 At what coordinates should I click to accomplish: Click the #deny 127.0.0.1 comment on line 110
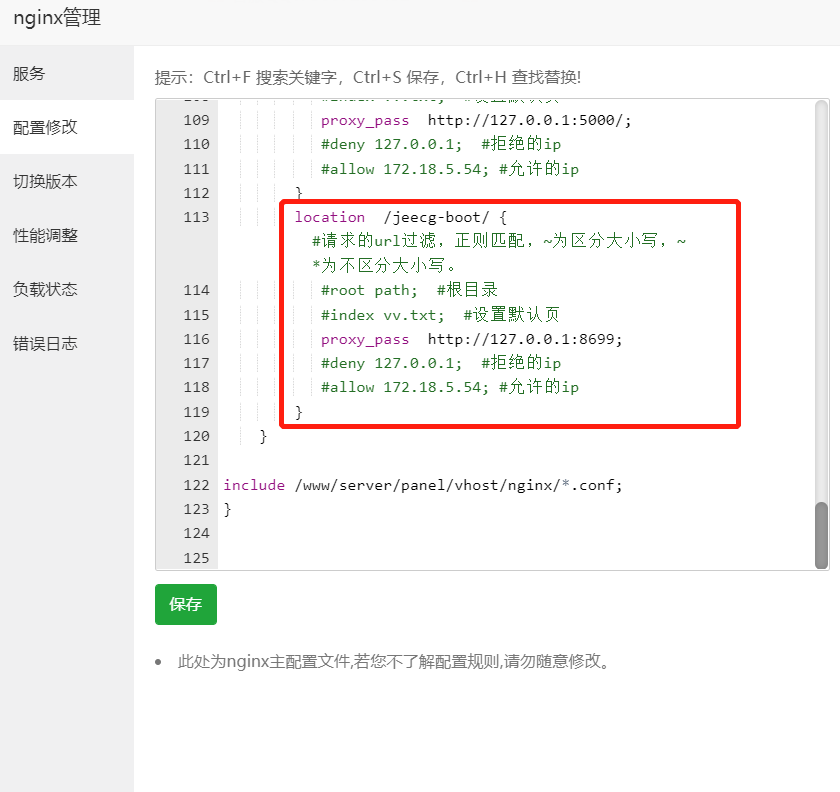[390, 144]
